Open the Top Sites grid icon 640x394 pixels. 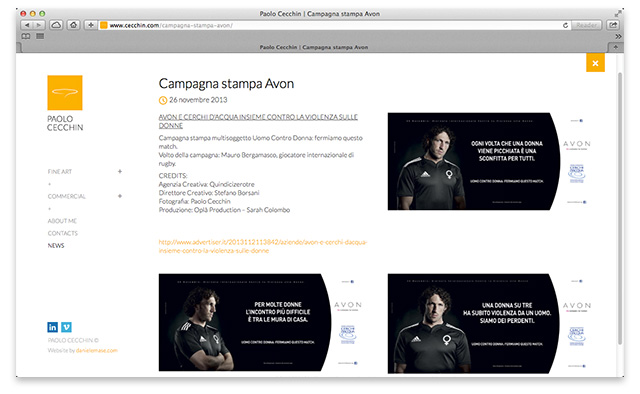40,36
